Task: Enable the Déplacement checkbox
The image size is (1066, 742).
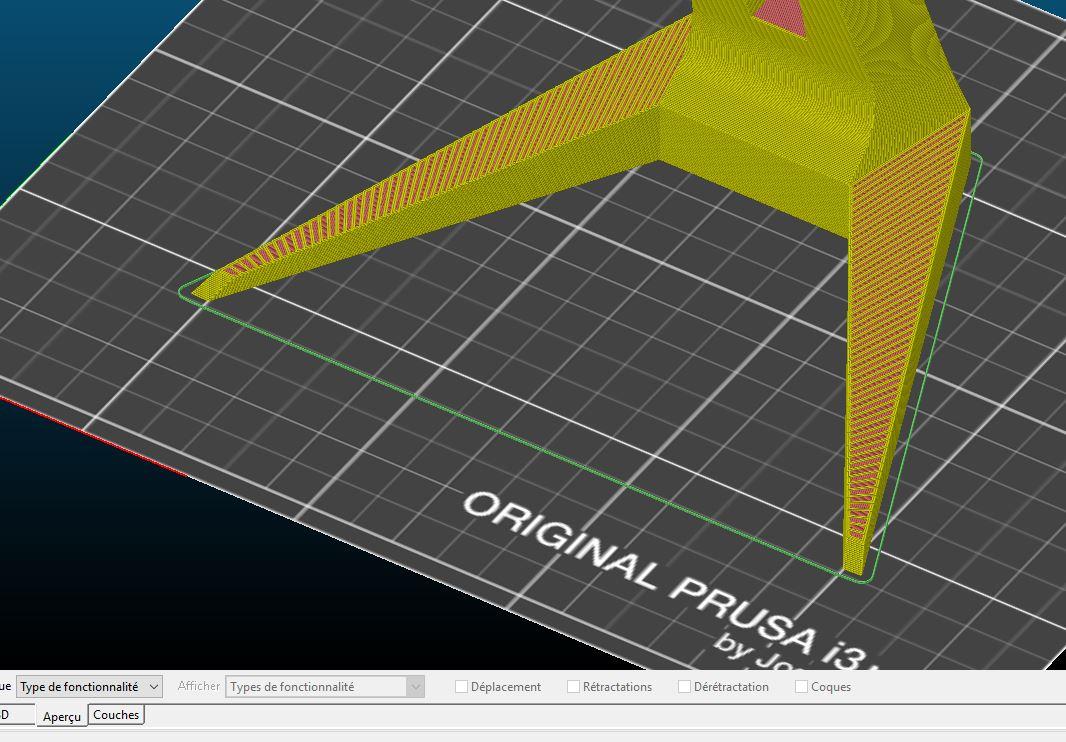Action: click(x=461, y=687)
